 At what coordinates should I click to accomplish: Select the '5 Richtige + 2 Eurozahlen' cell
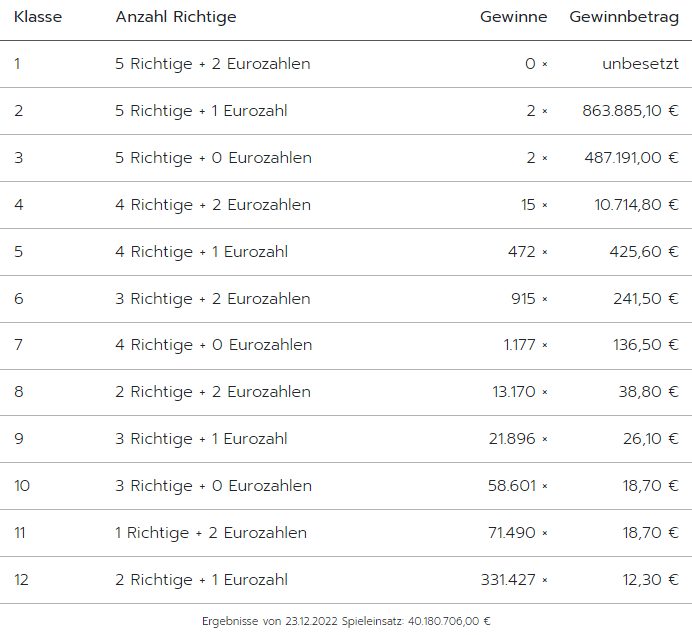pos(213,64)
